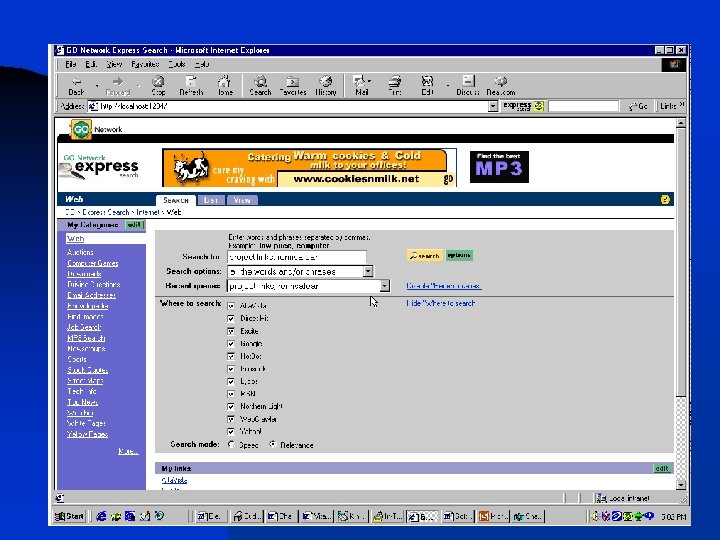Select the Speed search mode radio
This screenshot has height=540, width=720.
231,444
